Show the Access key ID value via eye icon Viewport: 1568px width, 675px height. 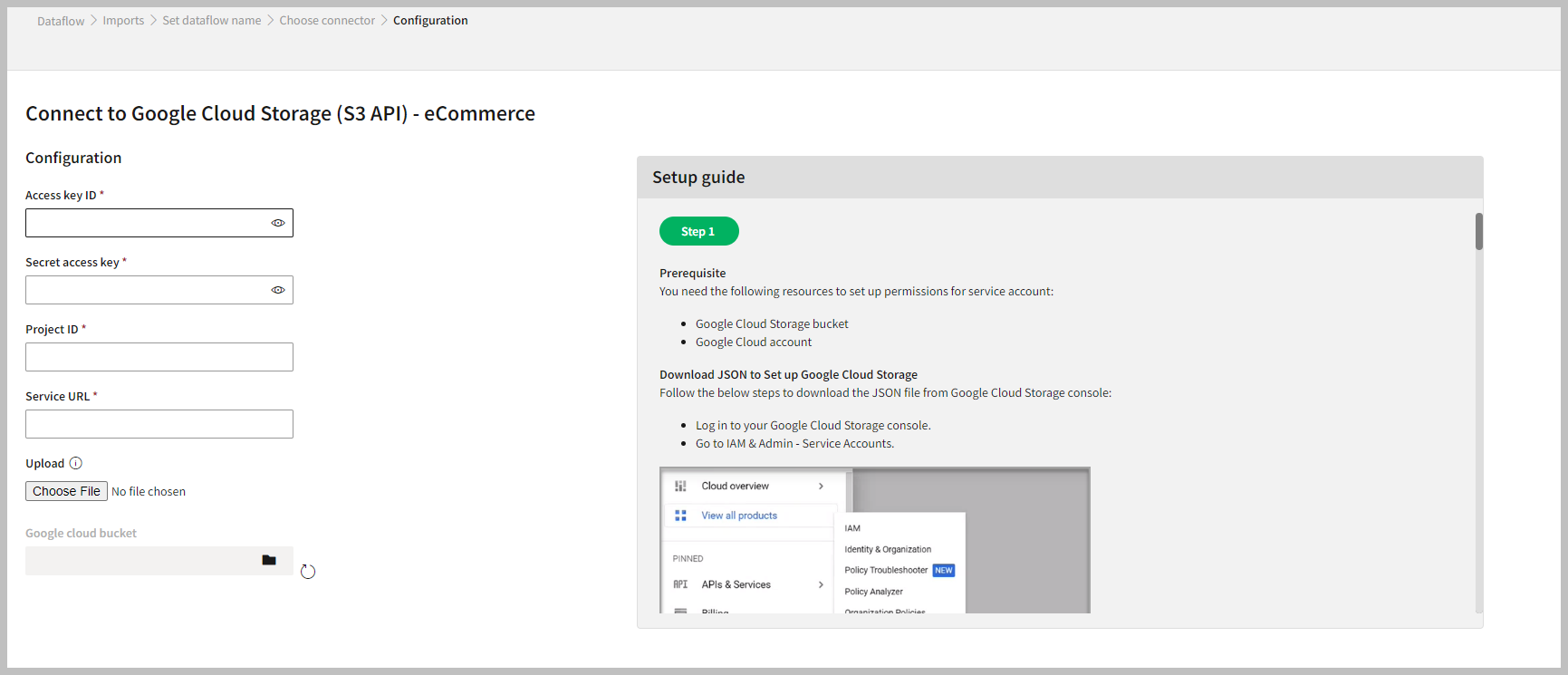coord(278,223)
